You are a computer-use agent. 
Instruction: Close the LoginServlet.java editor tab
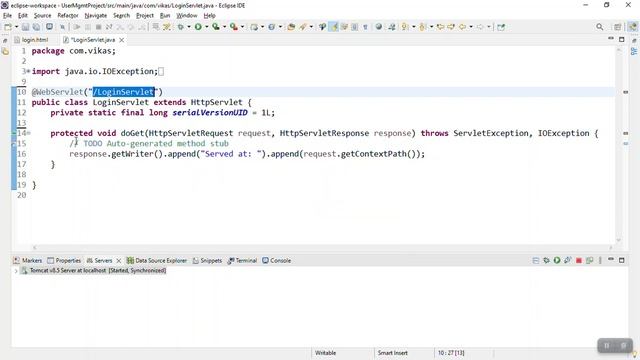122,40
